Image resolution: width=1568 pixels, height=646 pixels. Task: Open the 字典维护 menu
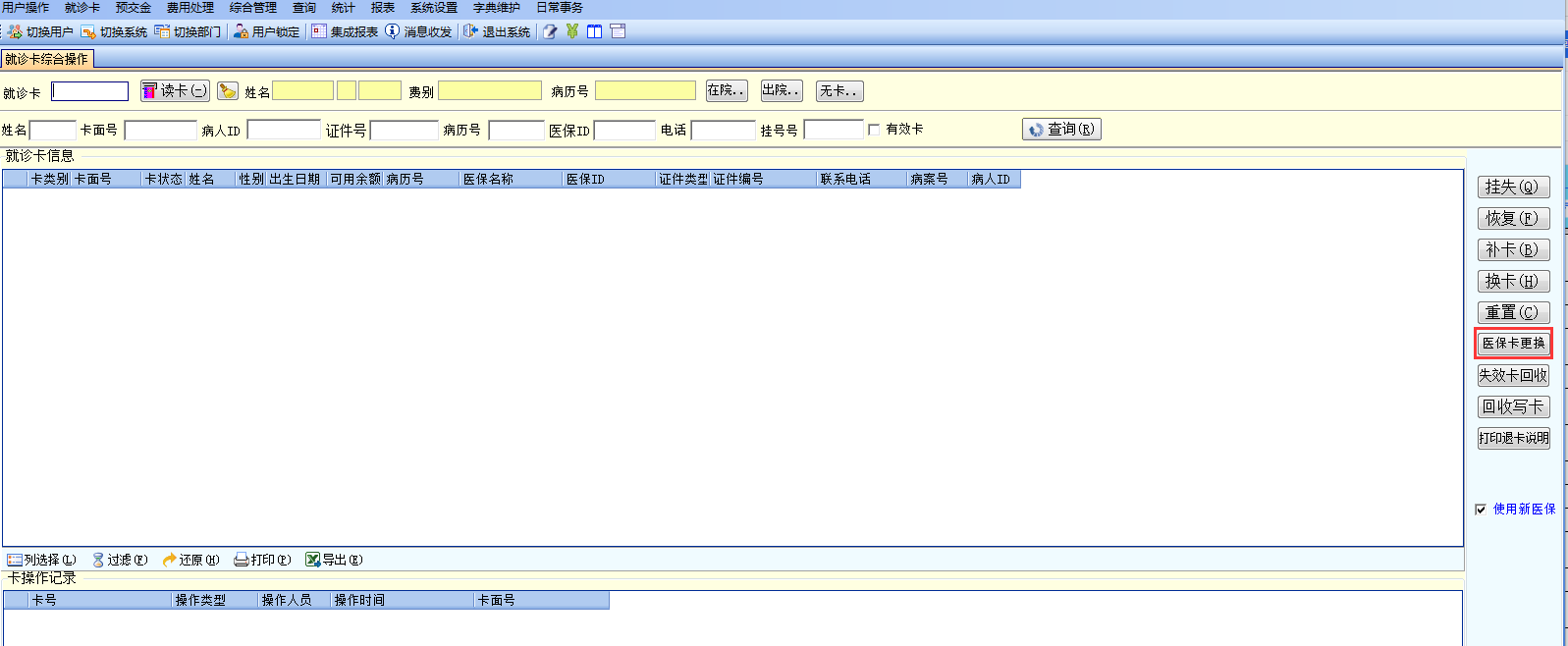pos(497,8)
